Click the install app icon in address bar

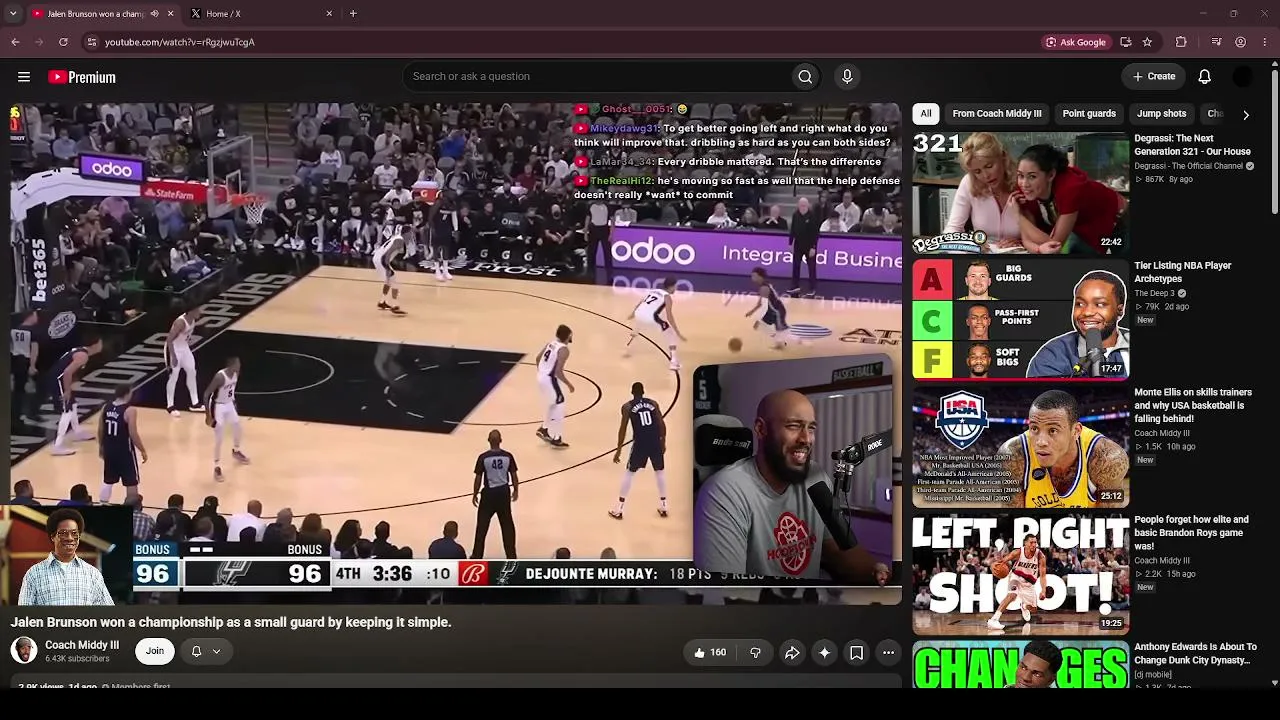(x=1126, y=42)
